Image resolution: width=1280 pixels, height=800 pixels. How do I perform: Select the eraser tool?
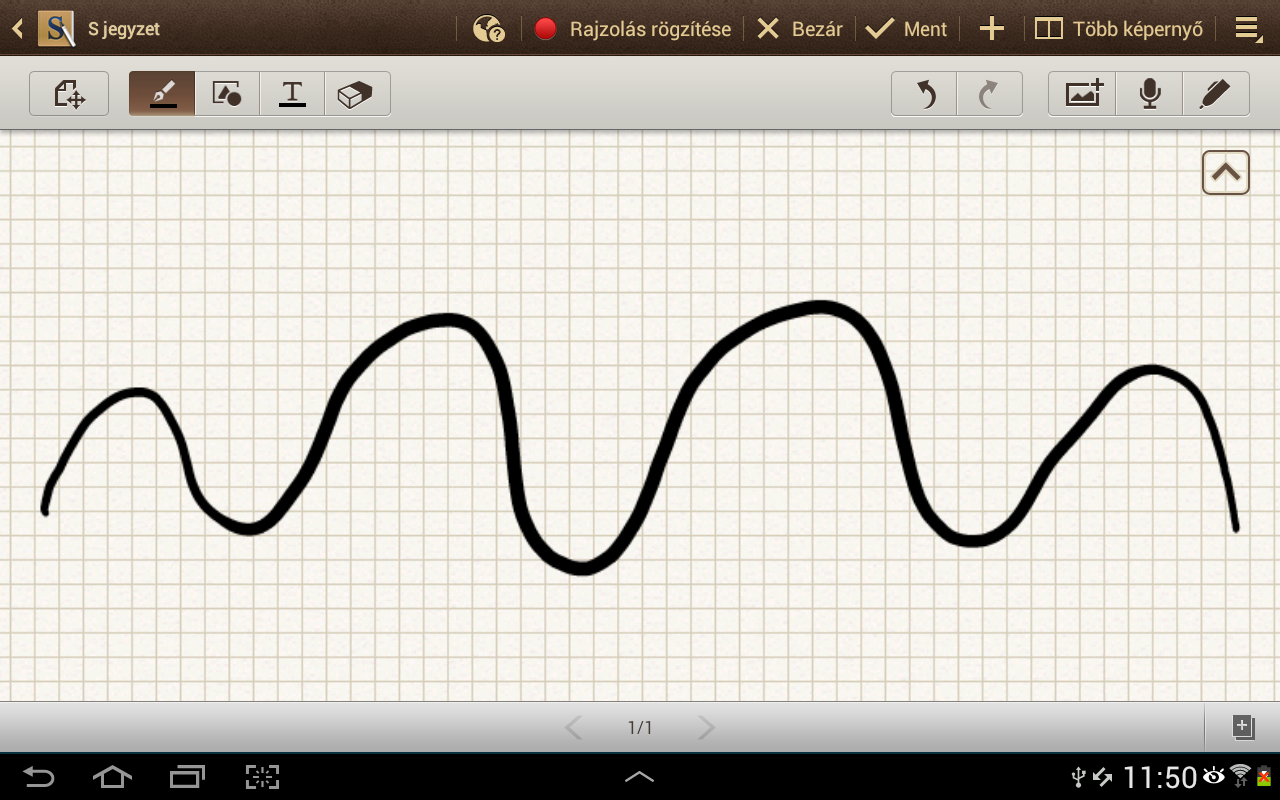[x=356, y=94]
